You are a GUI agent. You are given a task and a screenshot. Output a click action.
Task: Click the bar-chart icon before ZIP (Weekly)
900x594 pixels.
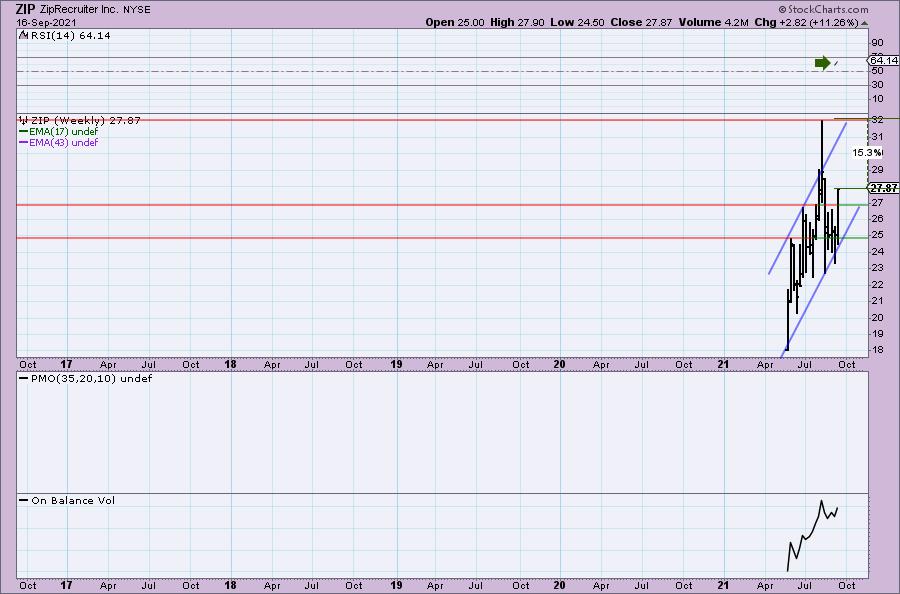click(x=24, y=120)
